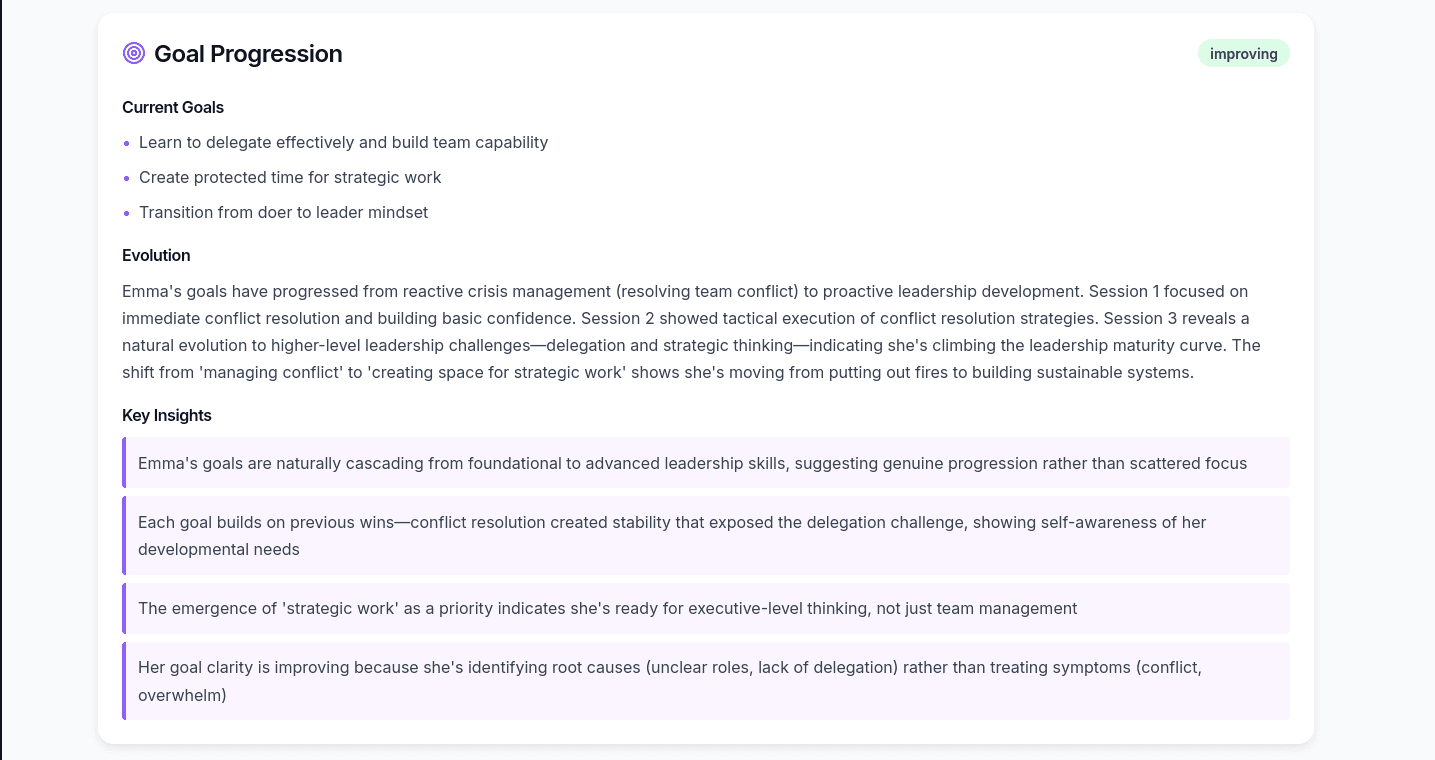The height and width of the screenshot is (760, 1435).
Task: Select the insight "Each goal builds on previous wins"
Action: click(672, 535)
